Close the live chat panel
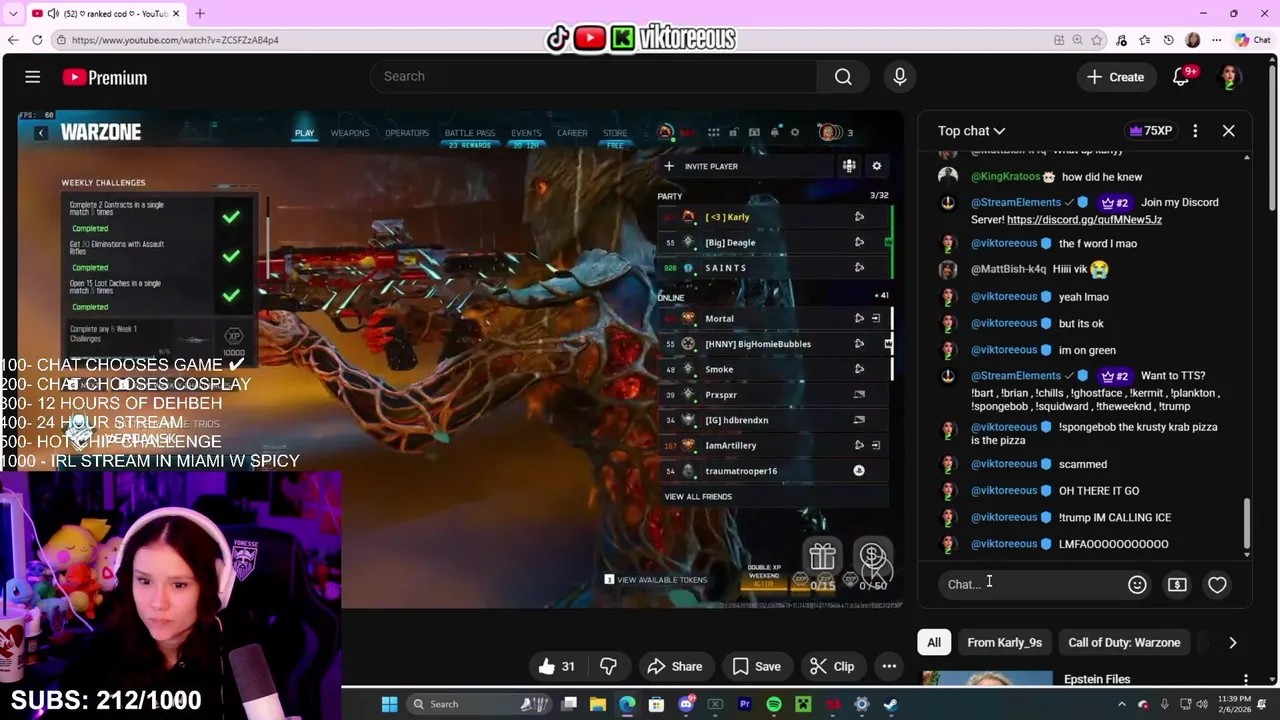 pos(1228,131)
